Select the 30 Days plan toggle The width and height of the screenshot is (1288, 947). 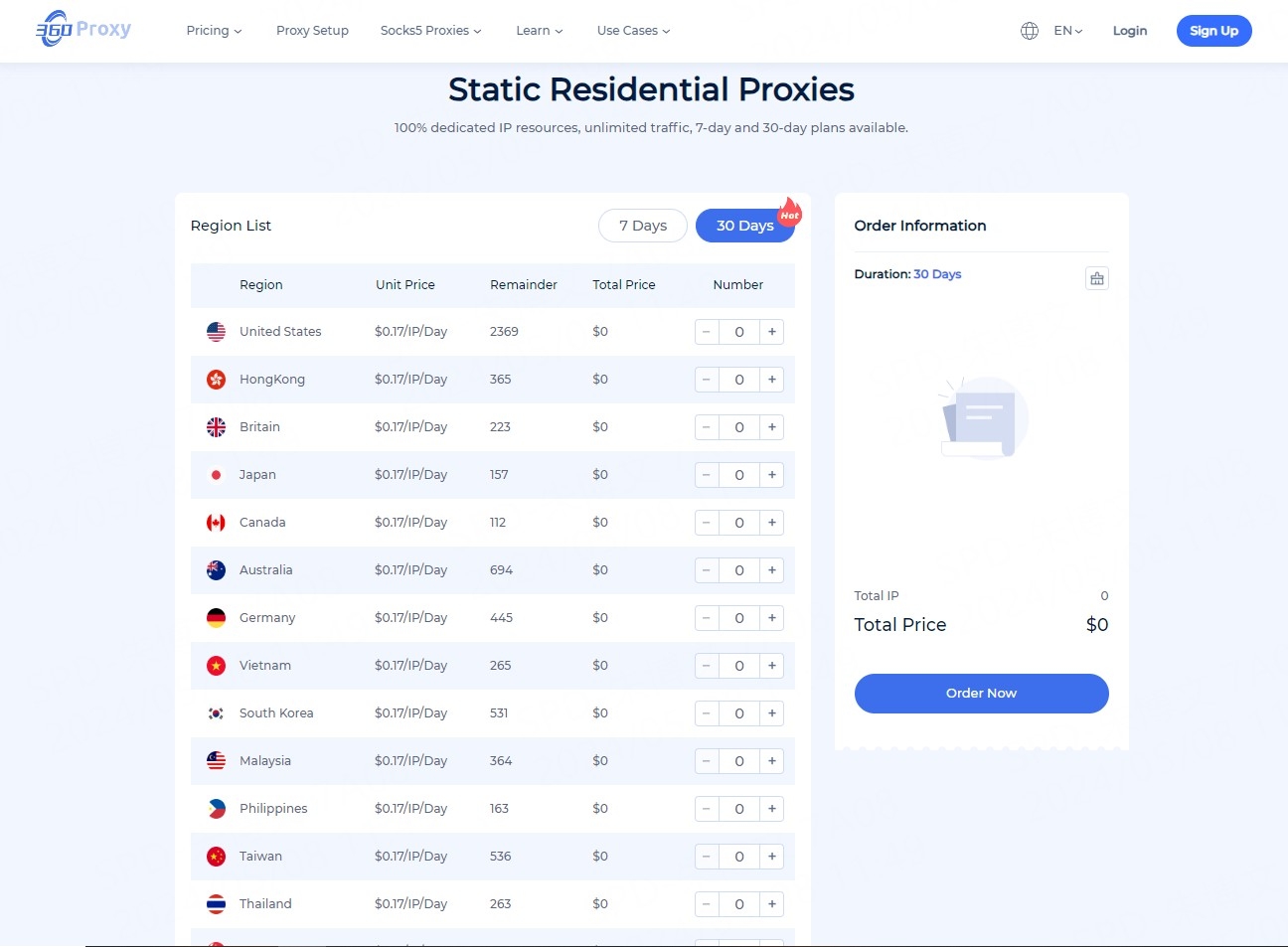(x=744, y=226)
